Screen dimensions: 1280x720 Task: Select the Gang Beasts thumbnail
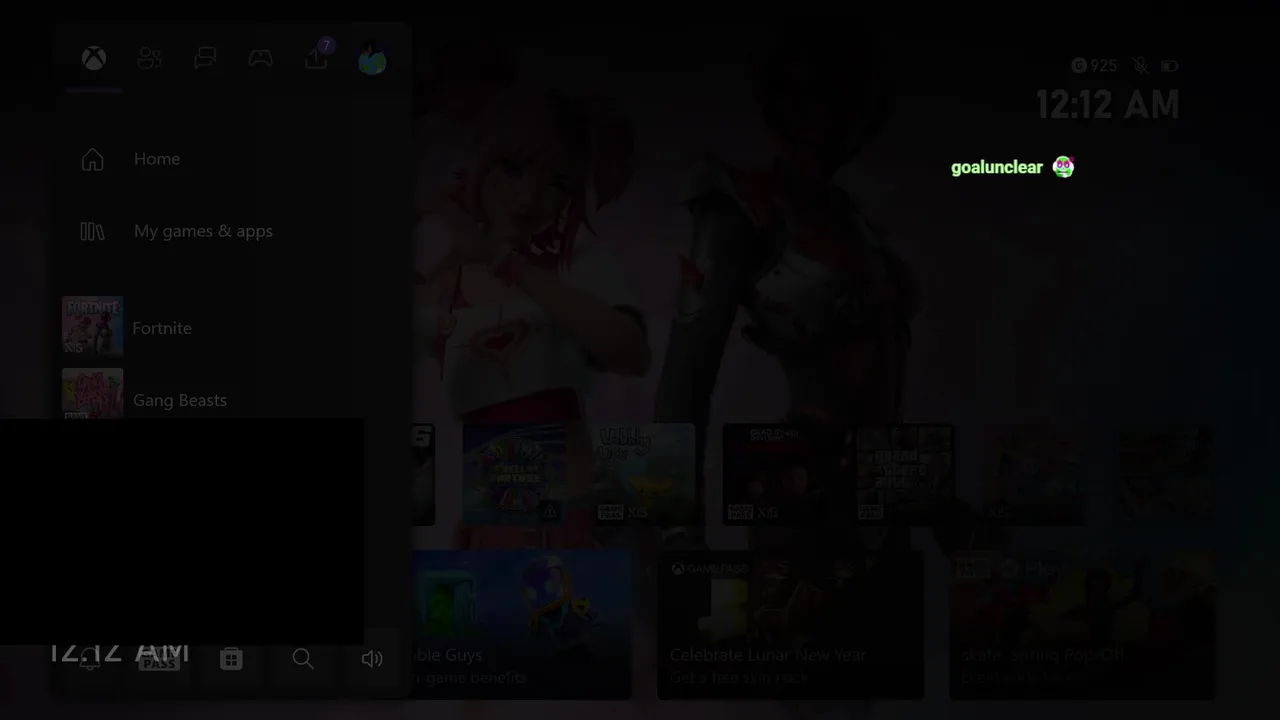pyautogui.click(x=93, y=394)
